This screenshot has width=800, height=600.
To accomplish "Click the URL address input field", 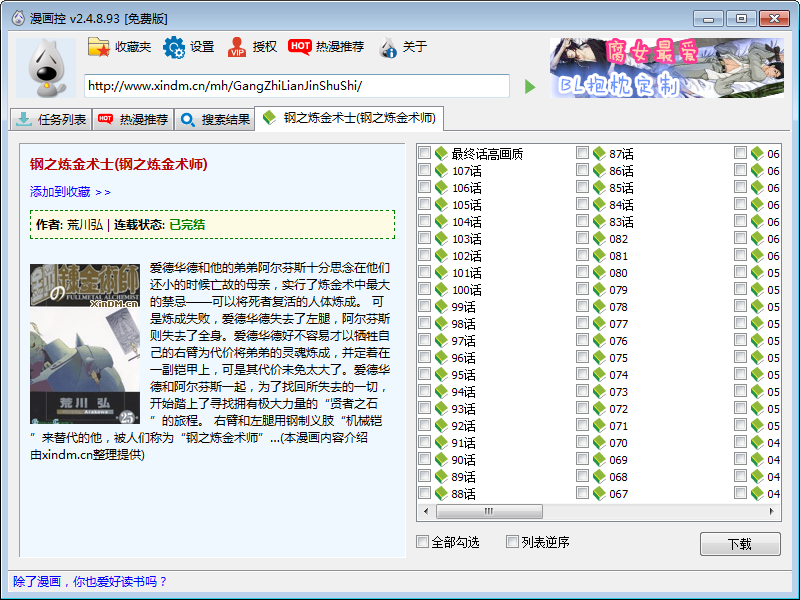I will click(296, 86).
